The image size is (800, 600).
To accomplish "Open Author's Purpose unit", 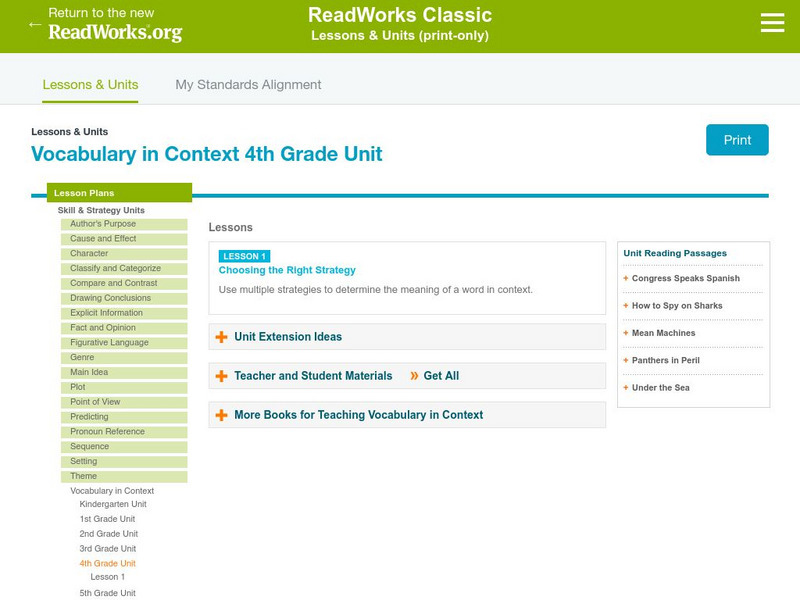I will (124, 224).
